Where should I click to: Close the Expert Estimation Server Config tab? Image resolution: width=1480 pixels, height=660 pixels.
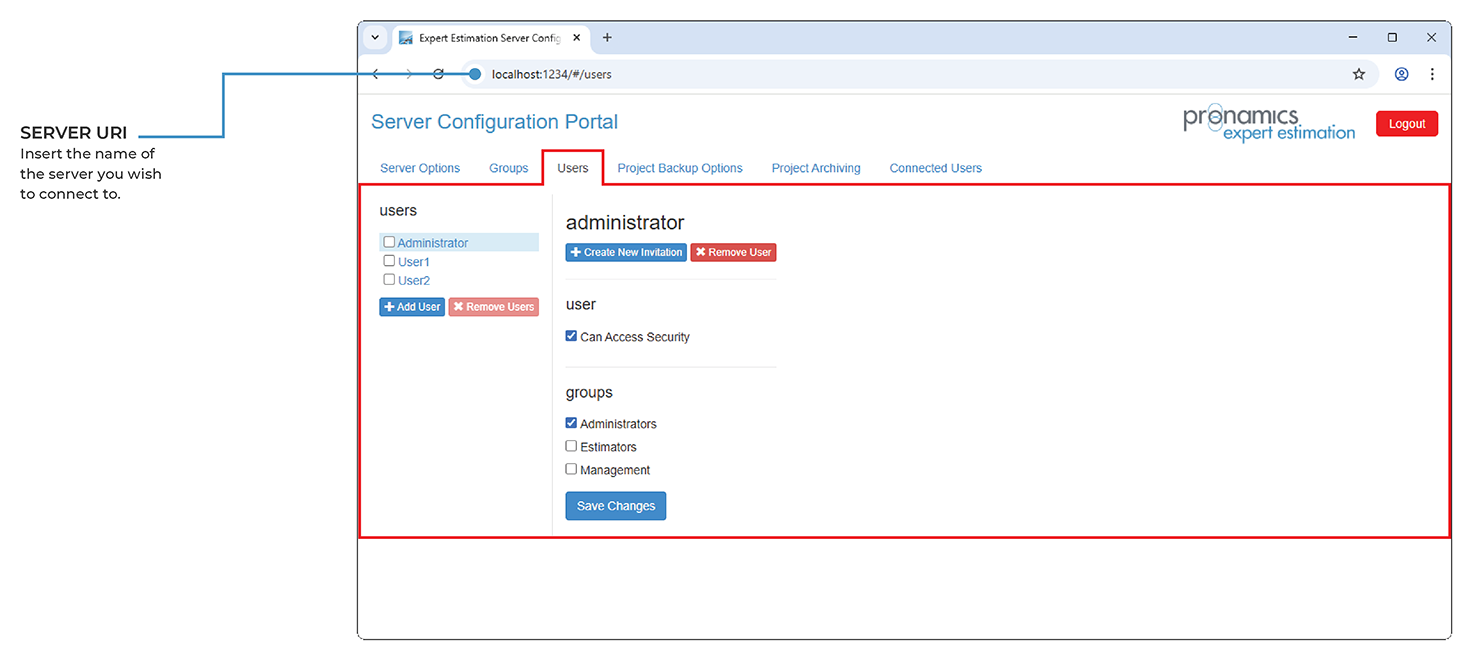pos(577,38)
